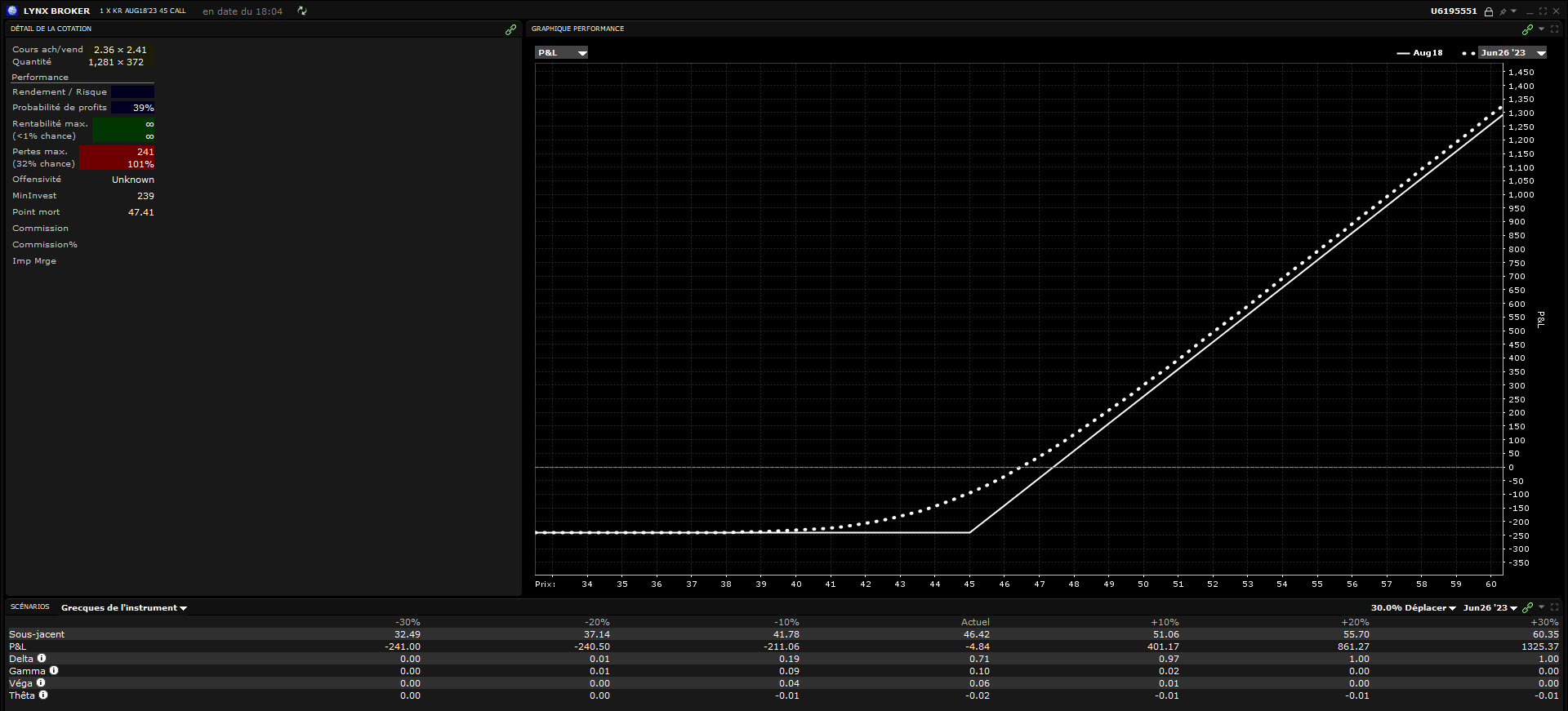The width and height of the screenshot is (1568, 711).
Task: Click the Véga info icon
Action: click(x=41, y=682)
